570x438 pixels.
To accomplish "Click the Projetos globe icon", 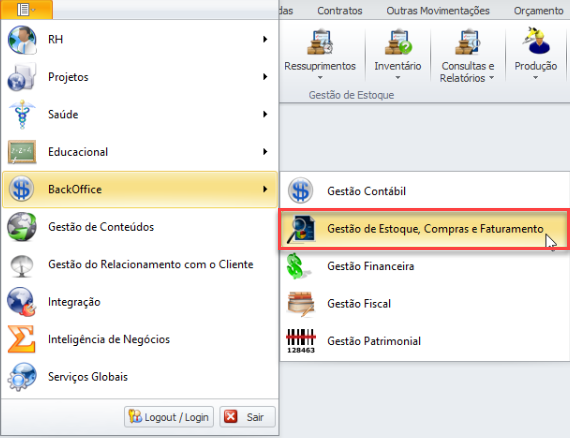I will (22, 77).
